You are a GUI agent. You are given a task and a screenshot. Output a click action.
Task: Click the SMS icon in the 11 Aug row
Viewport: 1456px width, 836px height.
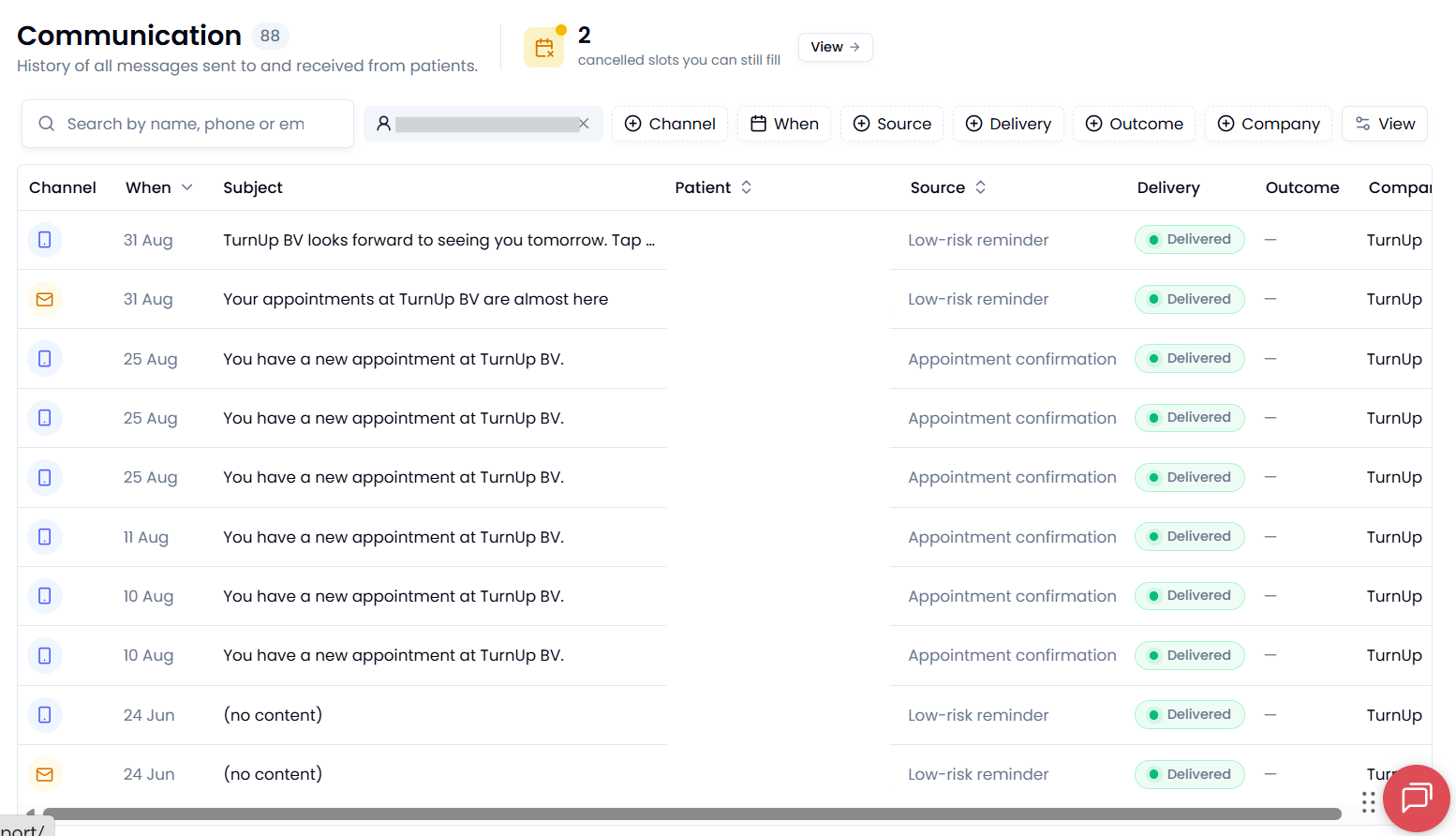[x=44, y=537]
